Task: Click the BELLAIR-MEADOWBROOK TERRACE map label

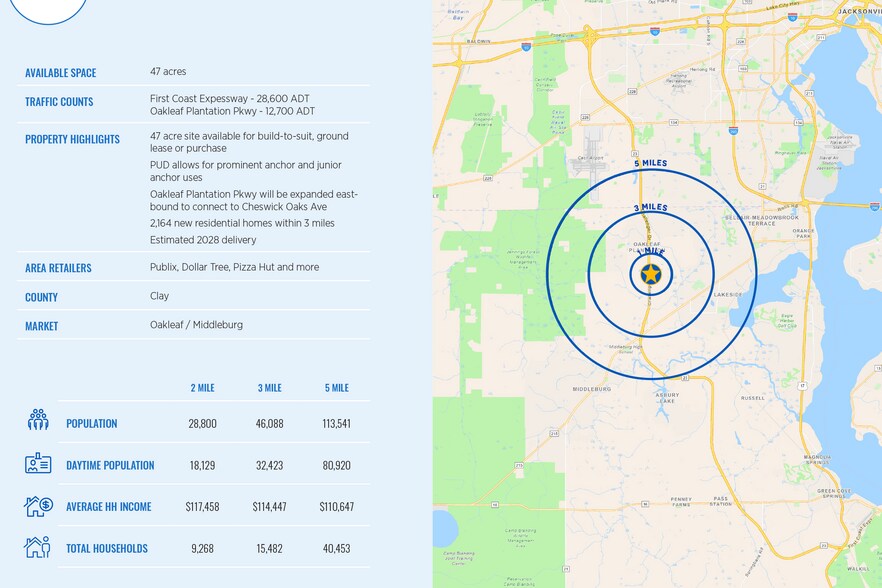Action: (x=762, y=220)
